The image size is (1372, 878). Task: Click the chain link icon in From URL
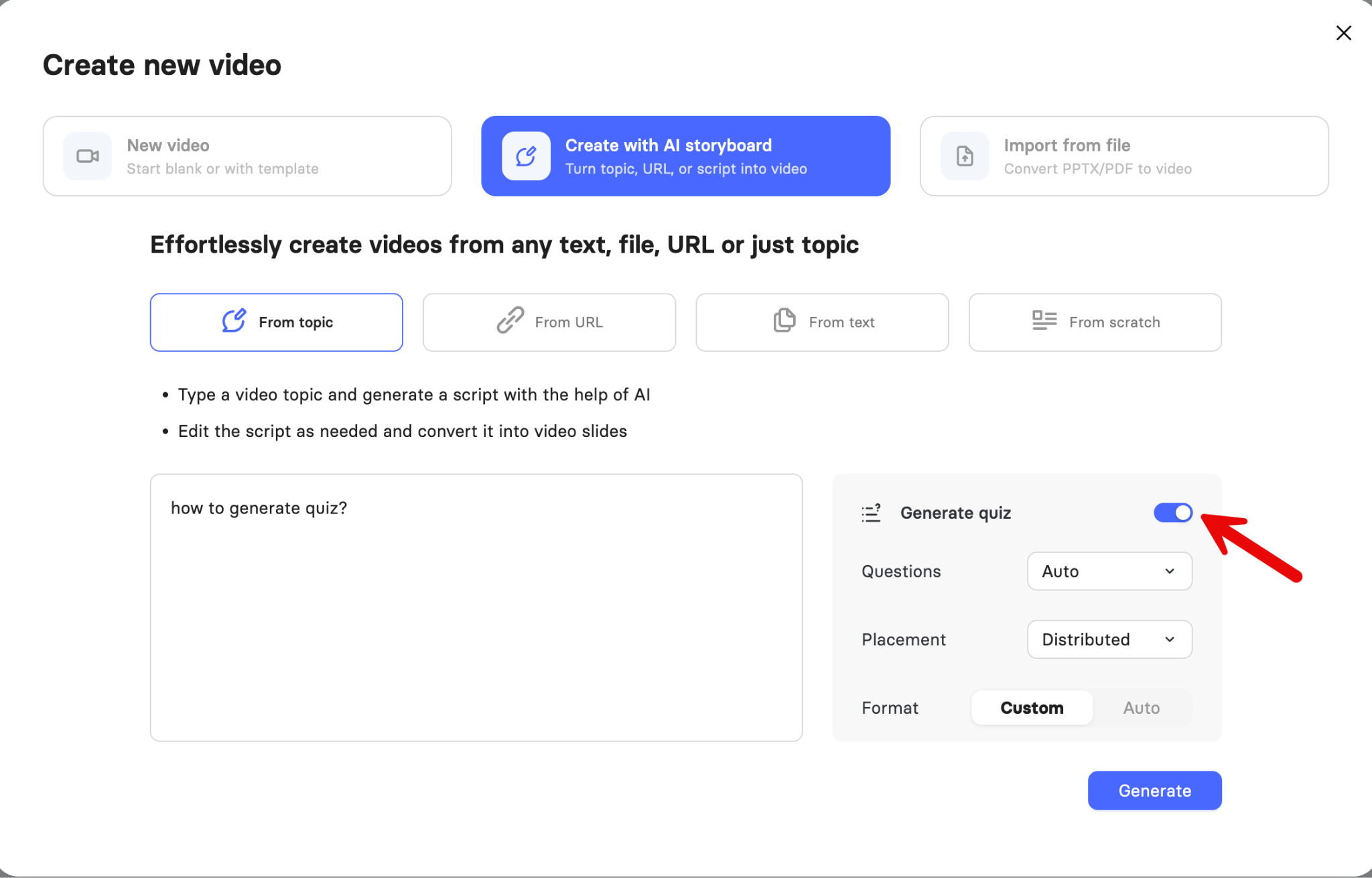(510, 320)
